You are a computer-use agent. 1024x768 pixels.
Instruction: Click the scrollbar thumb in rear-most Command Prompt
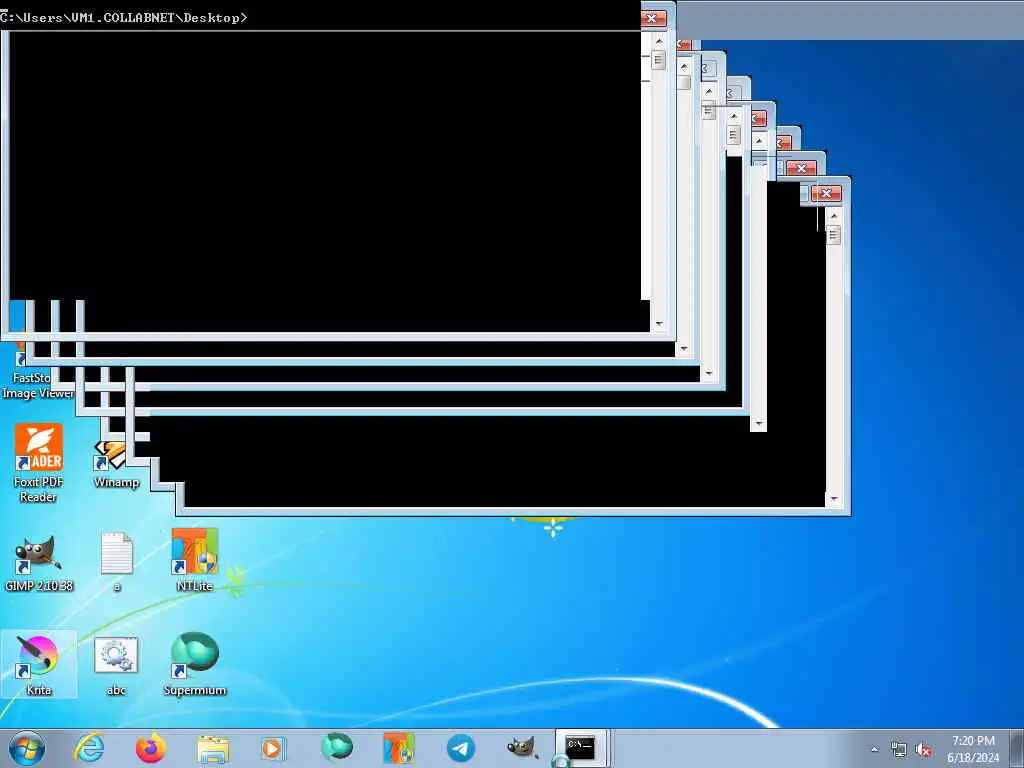(x=833, y=235)
